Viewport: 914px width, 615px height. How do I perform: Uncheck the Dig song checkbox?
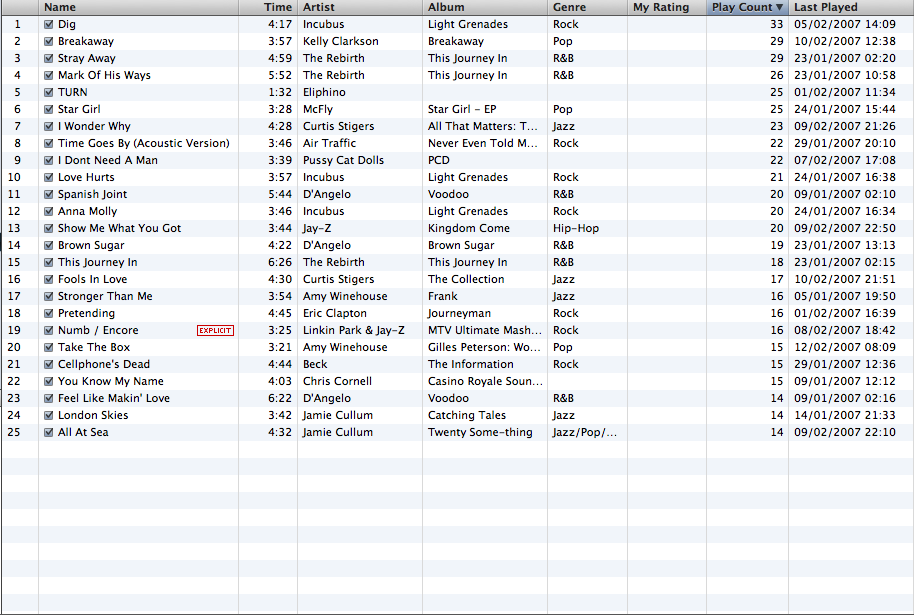(49, 24)
